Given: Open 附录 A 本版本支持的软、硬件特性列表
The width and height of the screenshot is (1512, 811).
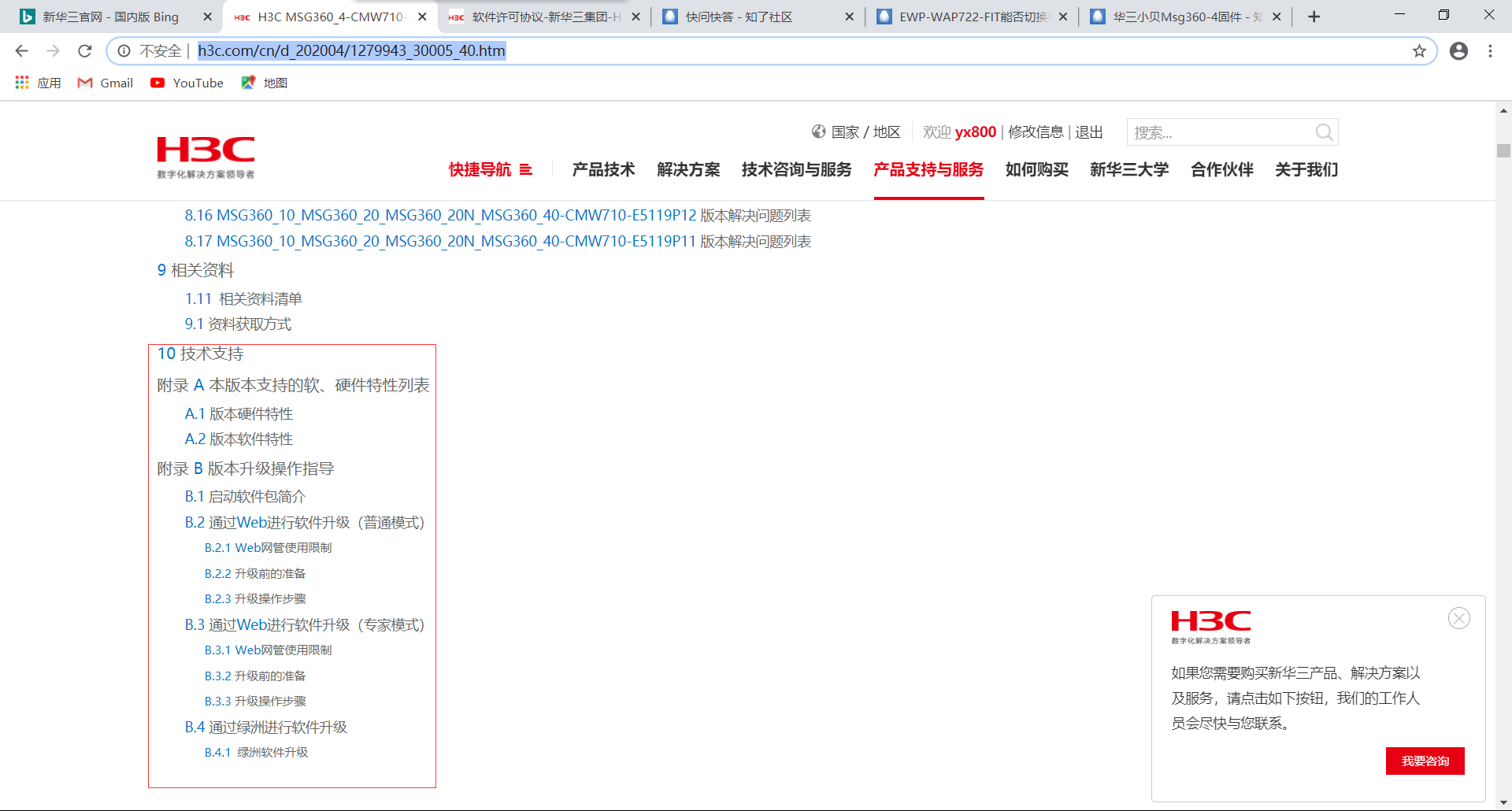Looking at the screenshot, I should coord(293,385).
